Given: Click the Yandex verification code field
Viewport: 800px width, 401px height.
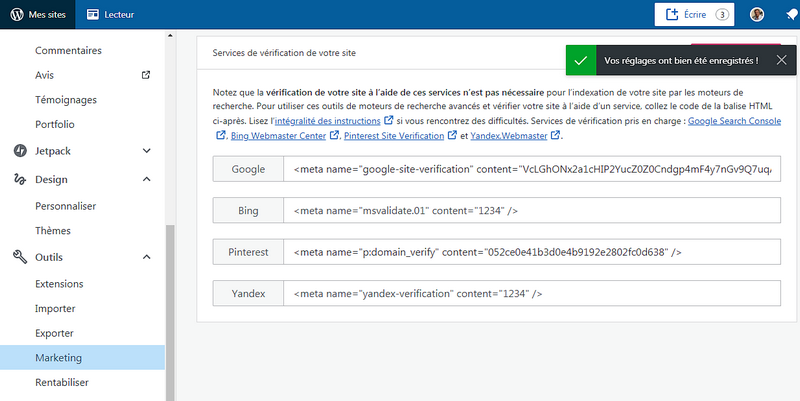Looking at the screenshot, I should point(531,294).
